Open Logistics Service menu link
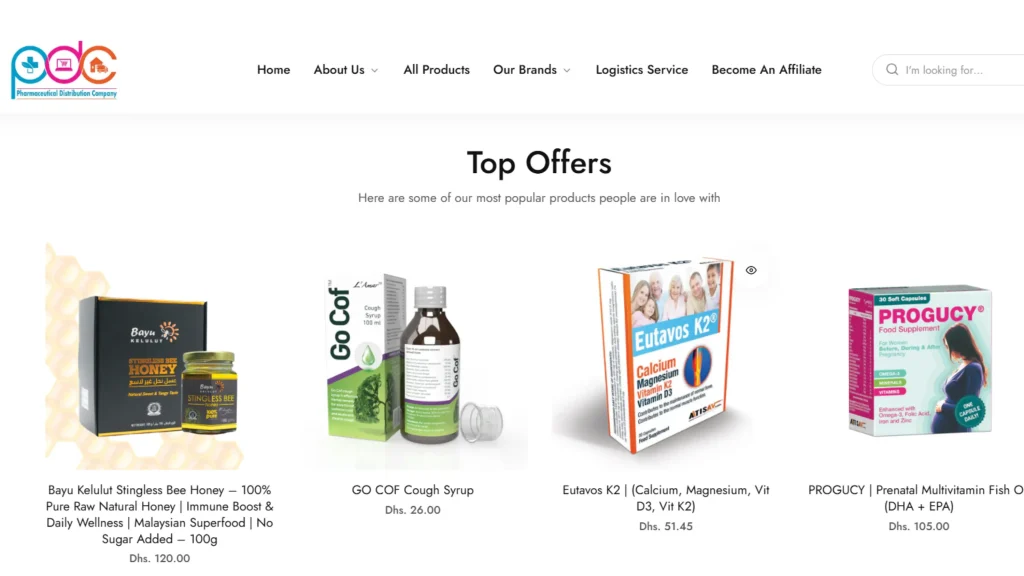1024x576 pixels. coord(641,70)
